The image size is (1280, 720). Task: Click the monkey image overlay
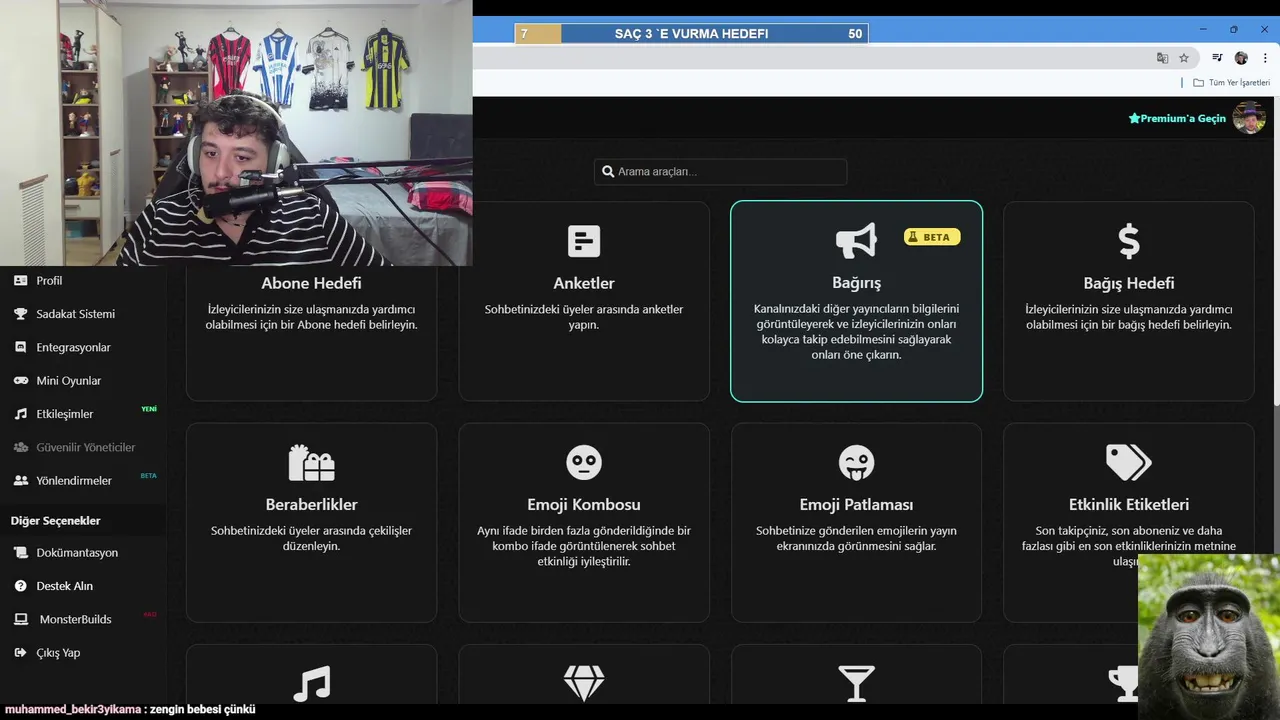(1209, 637)
